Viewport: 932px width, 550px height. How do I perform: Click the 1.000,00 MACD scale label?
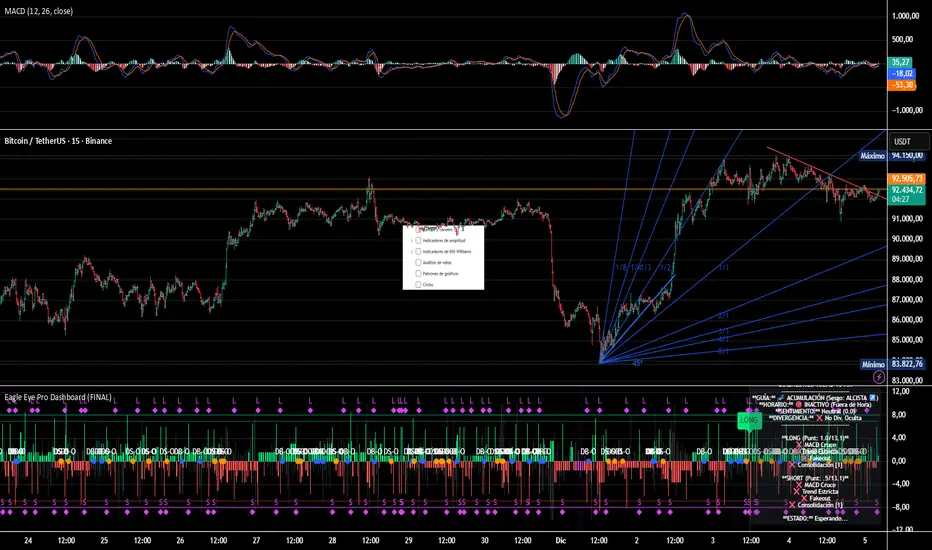pos(906,15)
